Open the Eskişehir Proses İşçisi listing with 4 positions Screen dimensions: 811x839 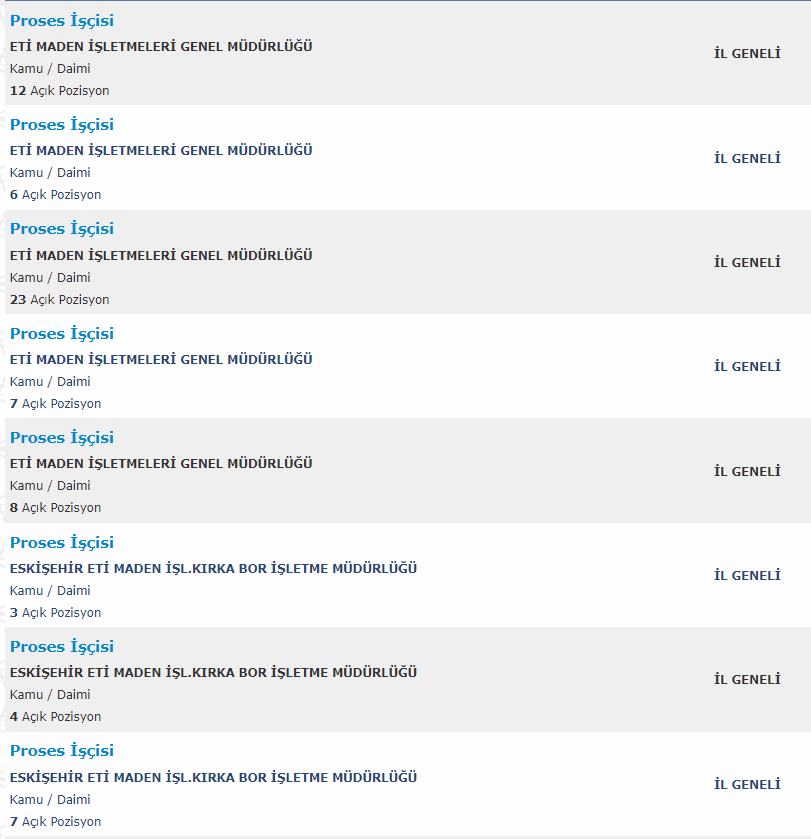click(61, 647)
